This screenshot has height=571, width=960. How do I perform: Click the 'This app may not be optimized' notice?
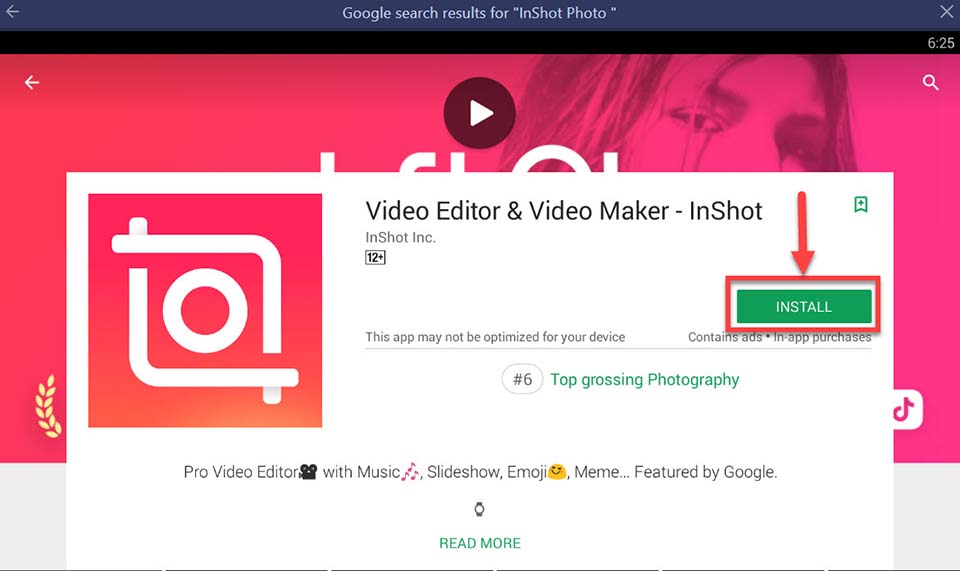click(x=495, y=337)
